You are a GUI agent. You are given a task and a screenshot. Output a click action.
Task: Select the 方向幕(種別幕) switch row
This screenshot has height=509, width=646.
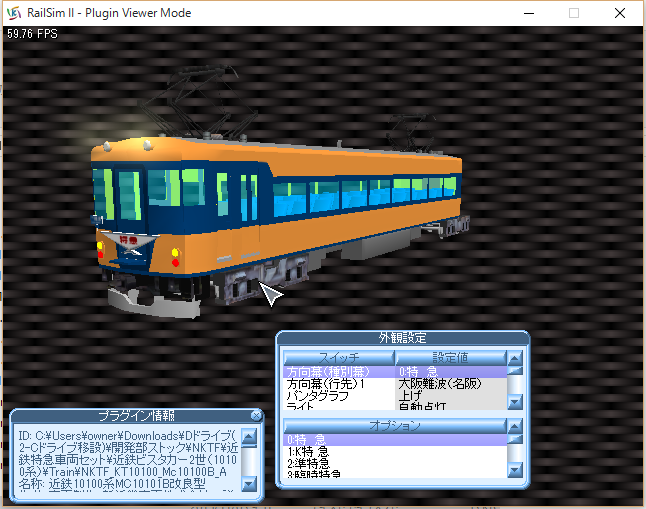tap(339, 372)
